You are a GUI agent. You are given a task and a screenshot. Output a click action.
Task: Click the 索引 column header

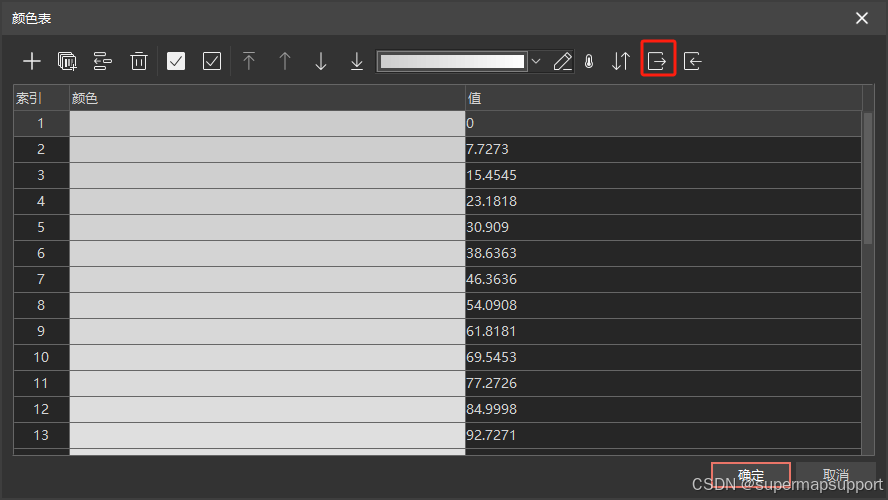pos(41,98)
